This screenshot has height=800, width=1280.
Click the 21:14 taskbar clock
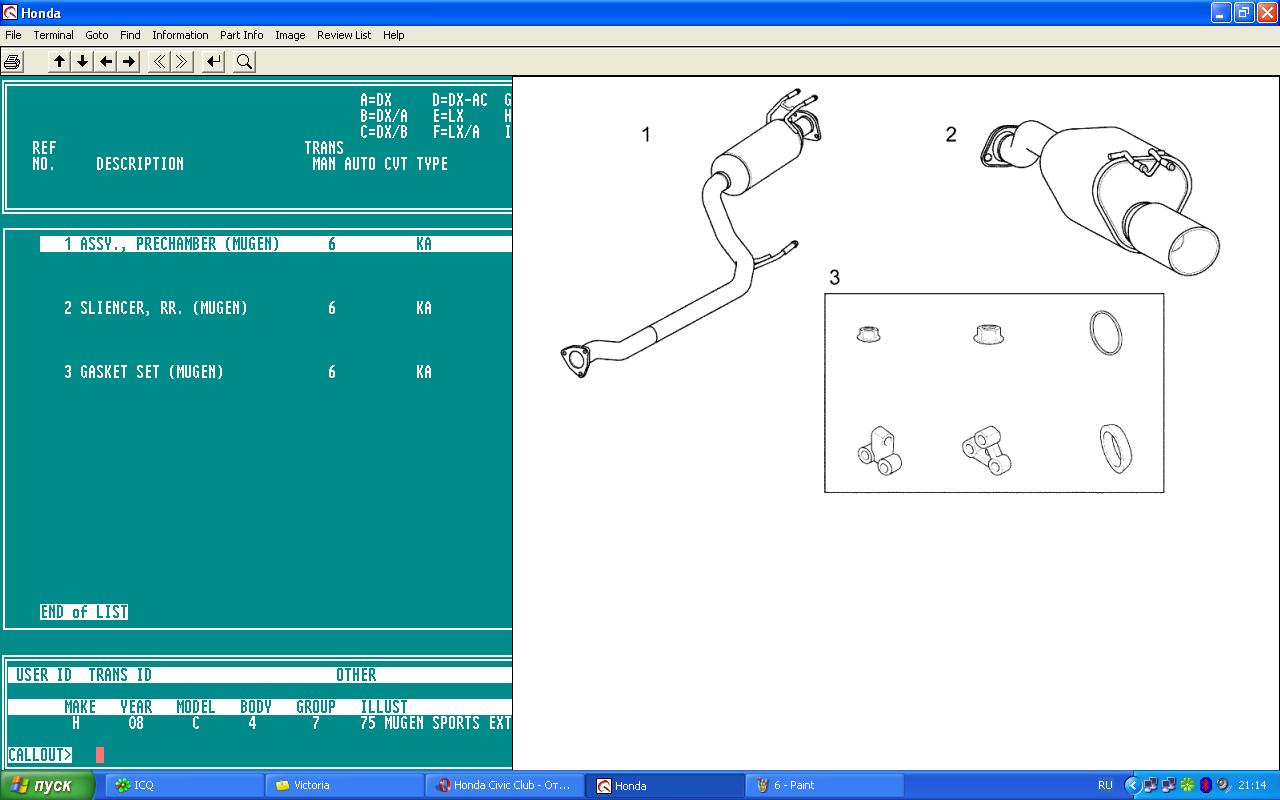click(x=1252, y=785)
